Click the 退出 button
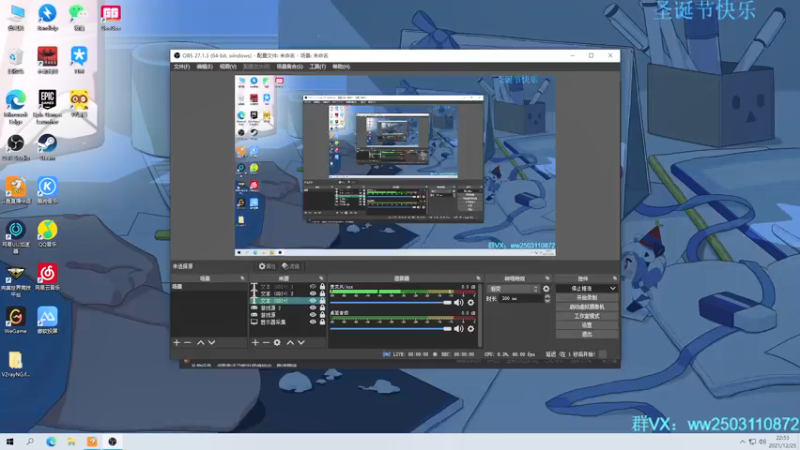The image size is (800, 450). pyautogui.click(x=587, y=334)
